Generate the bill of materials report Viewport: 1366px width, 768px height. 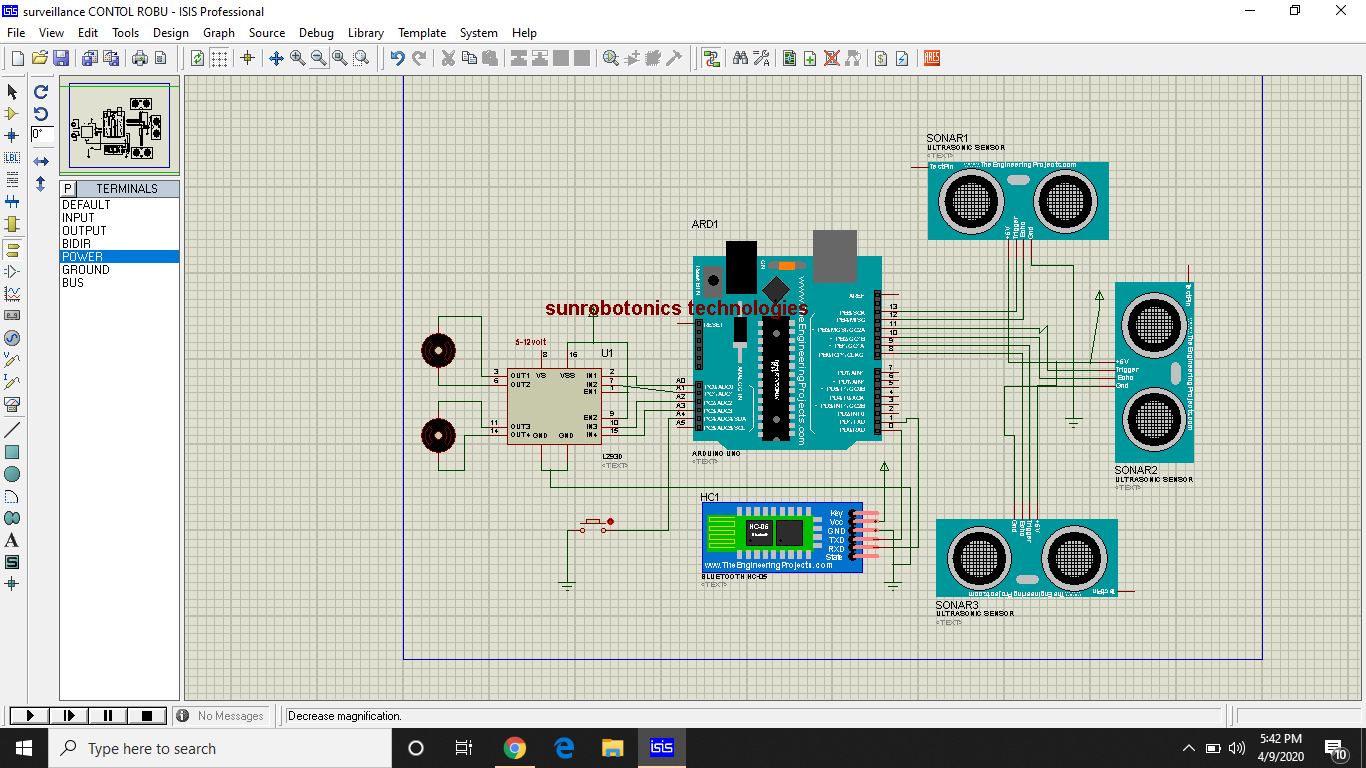click(881, 58)
